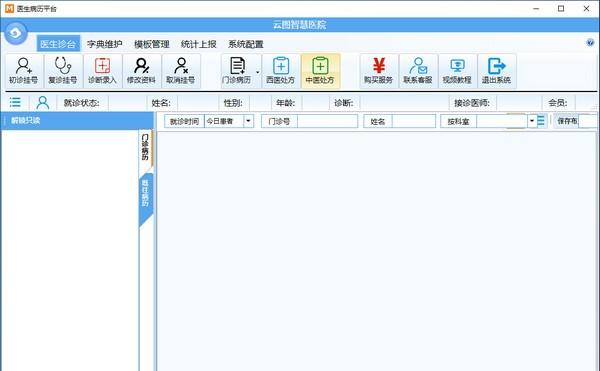Expand the 按科室 dropdown arrow

[x=532, y=121]
